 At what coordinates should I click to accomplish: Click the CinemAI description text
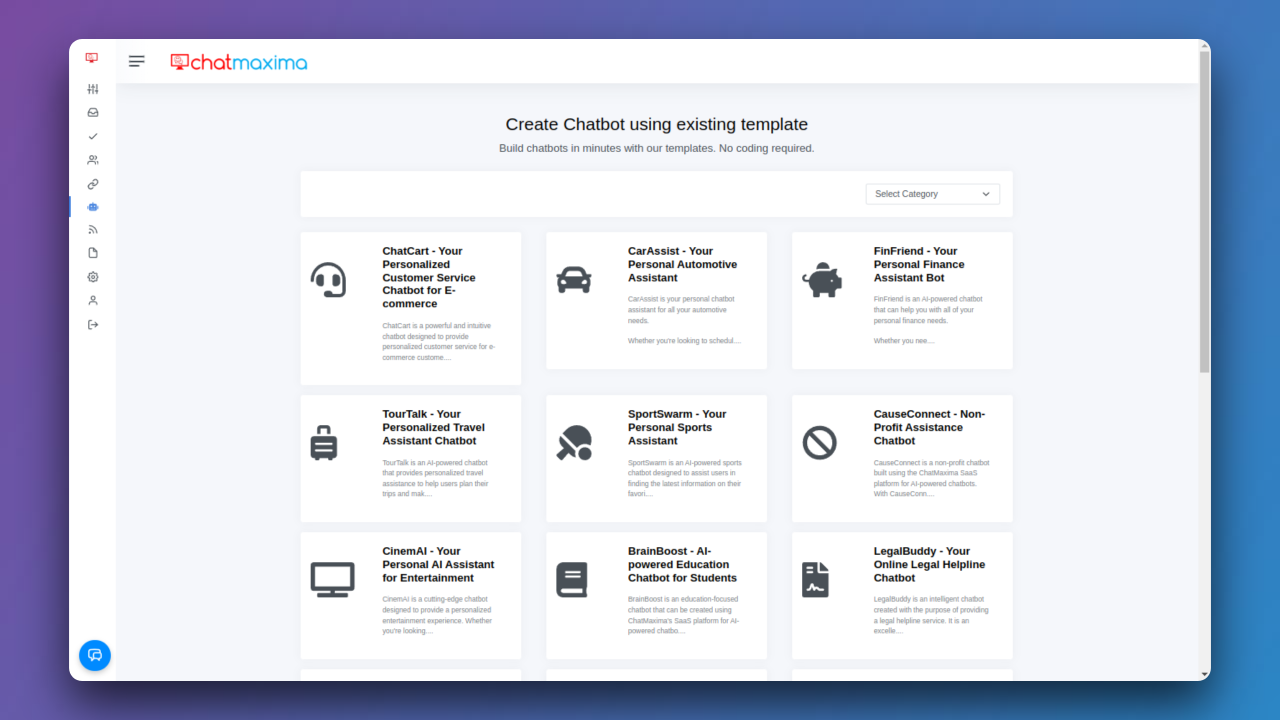[437, 615]
